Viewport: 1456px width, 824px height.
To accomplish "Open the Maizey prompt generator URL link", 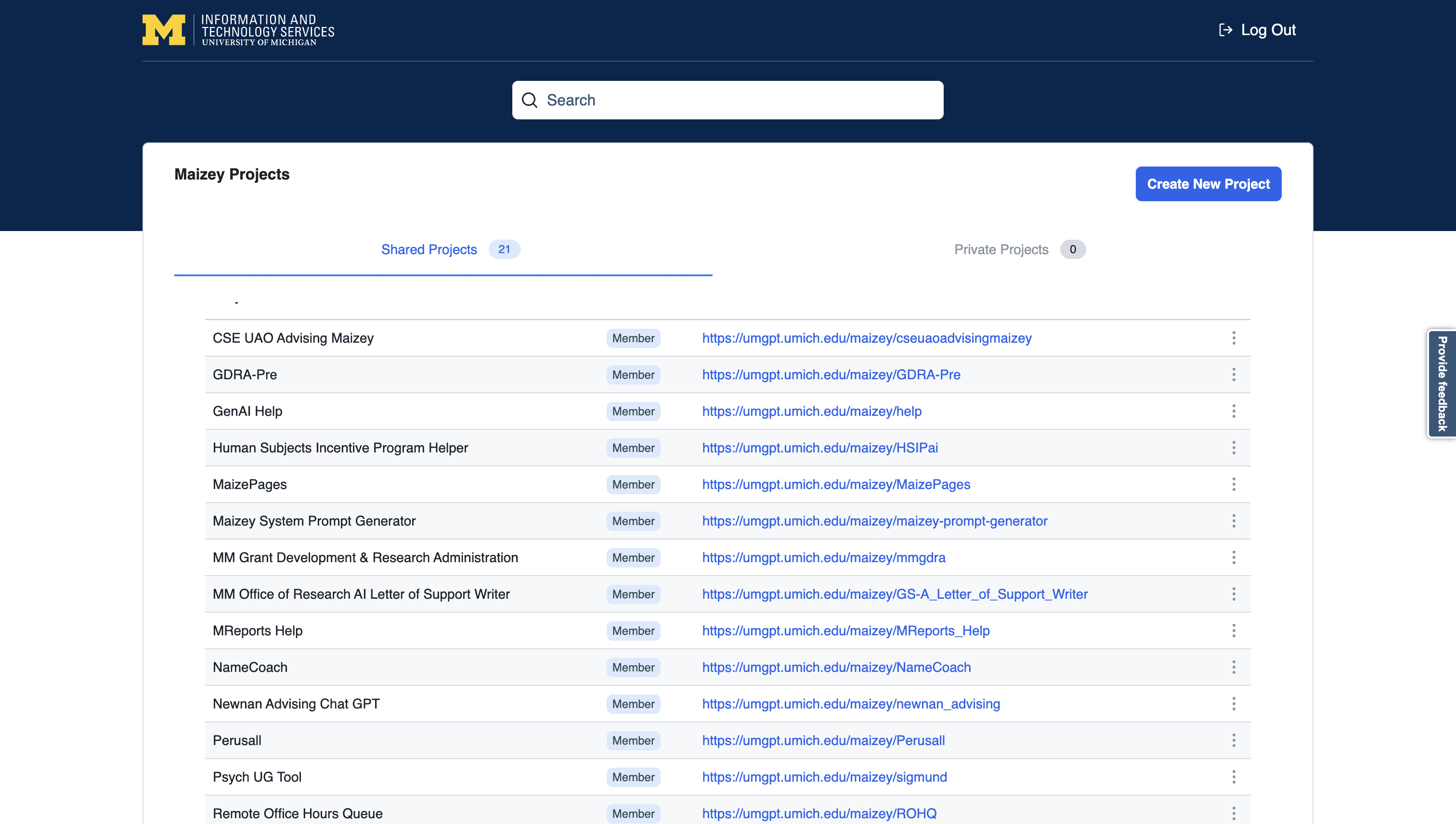I will (x=875, y=521).
